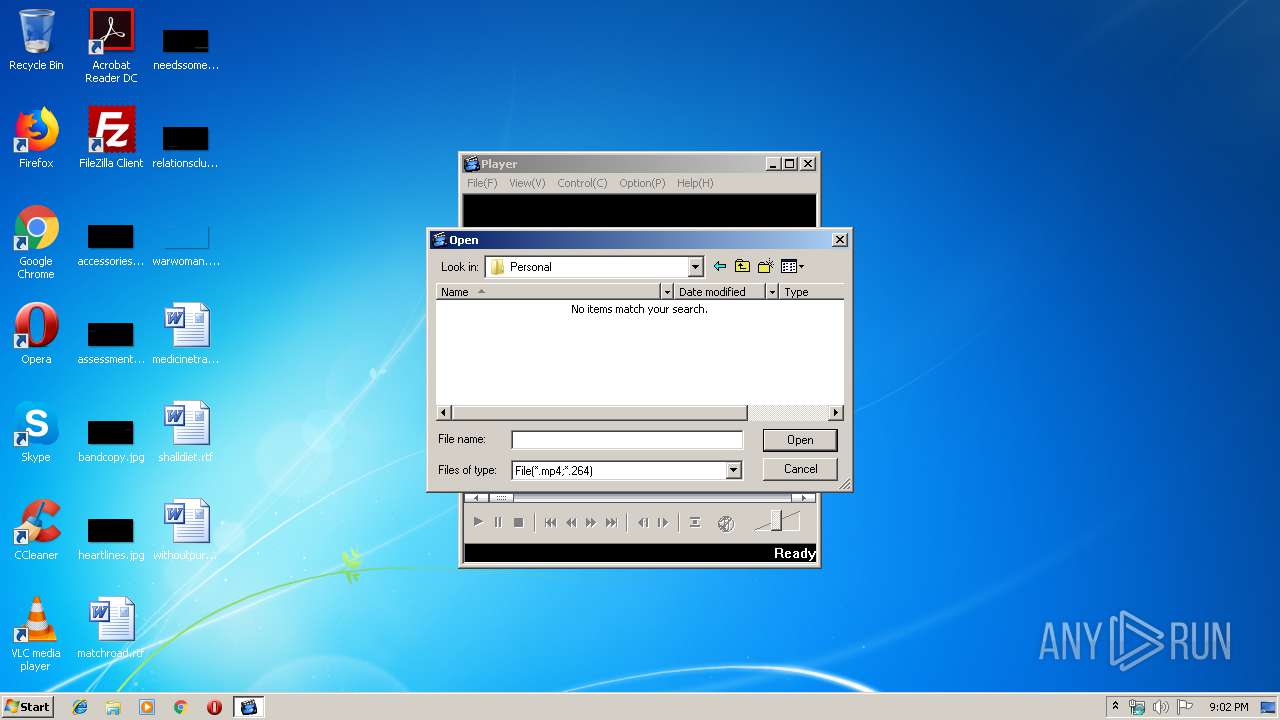Toggle full-screen display icon in Player

click(695, 523)
